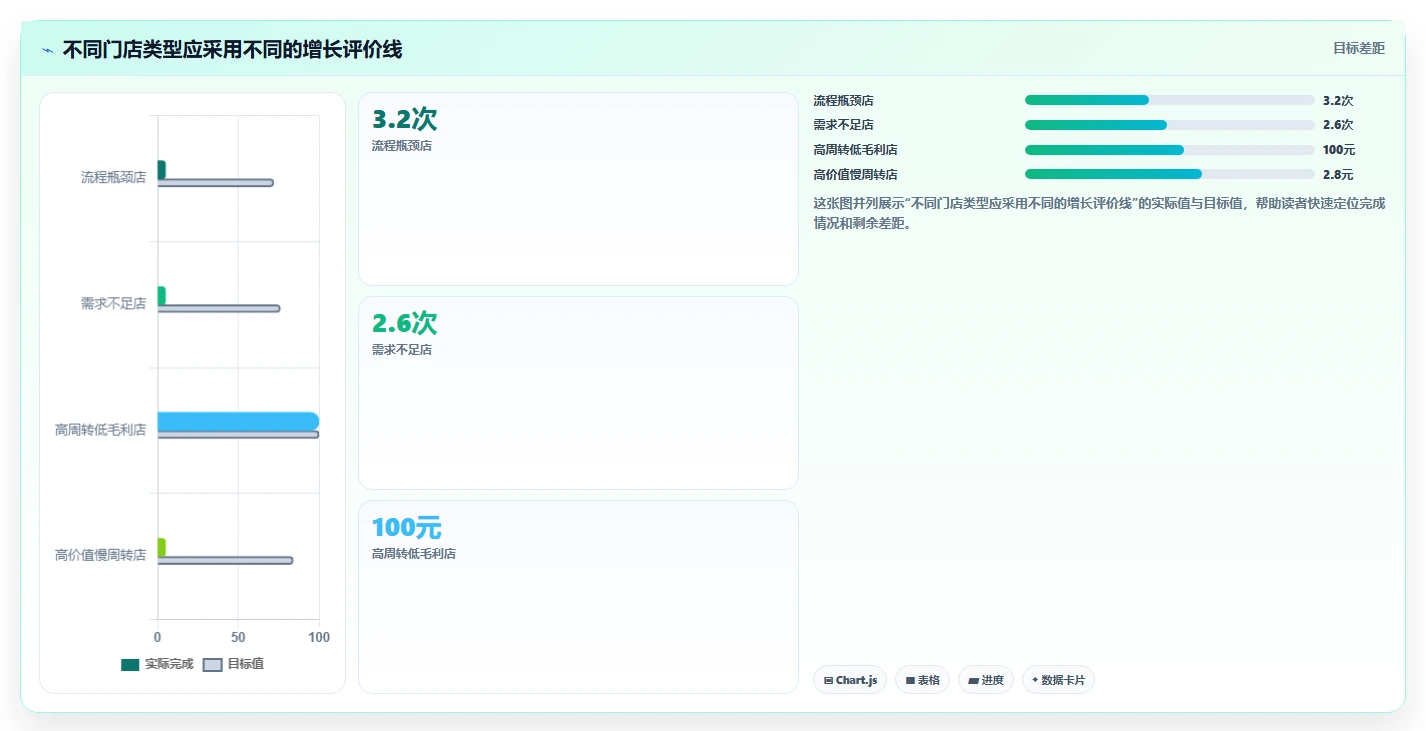The width and height of the screenshot is (1426, 731).
Task: Click the 进度 tag chip
Action: pos(986,680)
